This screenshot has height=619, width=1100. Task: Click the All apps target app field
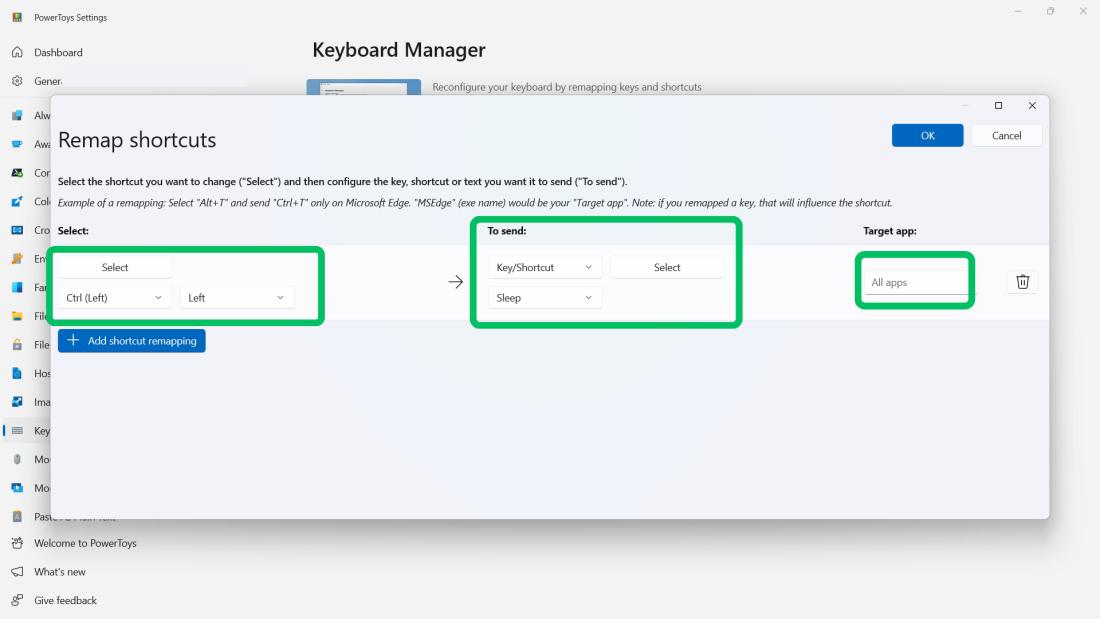point(915,283)
